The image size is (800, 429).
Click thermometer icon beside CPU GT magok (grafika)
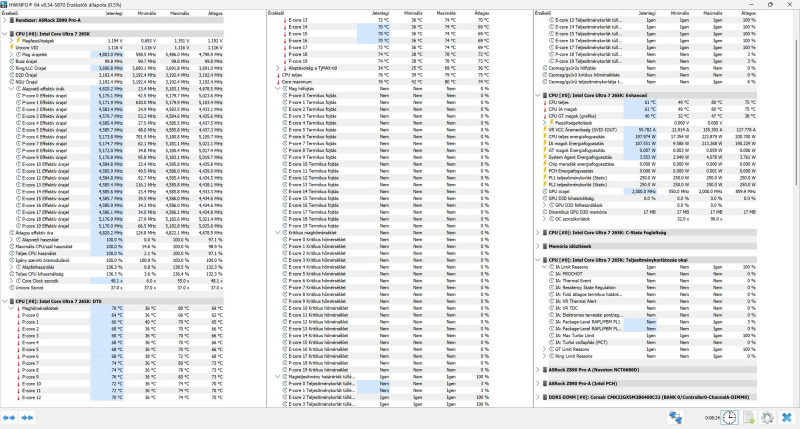(x=544, y=116)
